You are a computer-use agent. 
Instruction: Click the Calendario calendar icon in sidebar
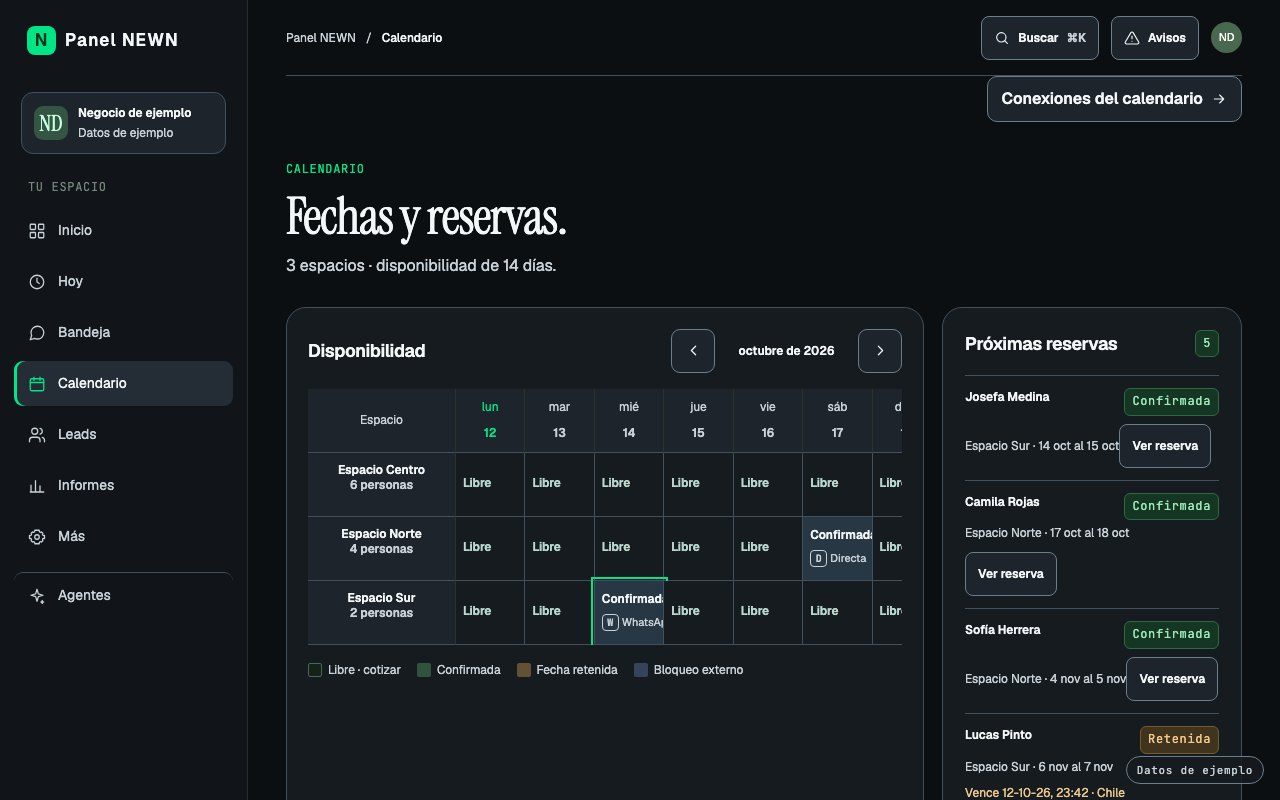coord(37,384)
